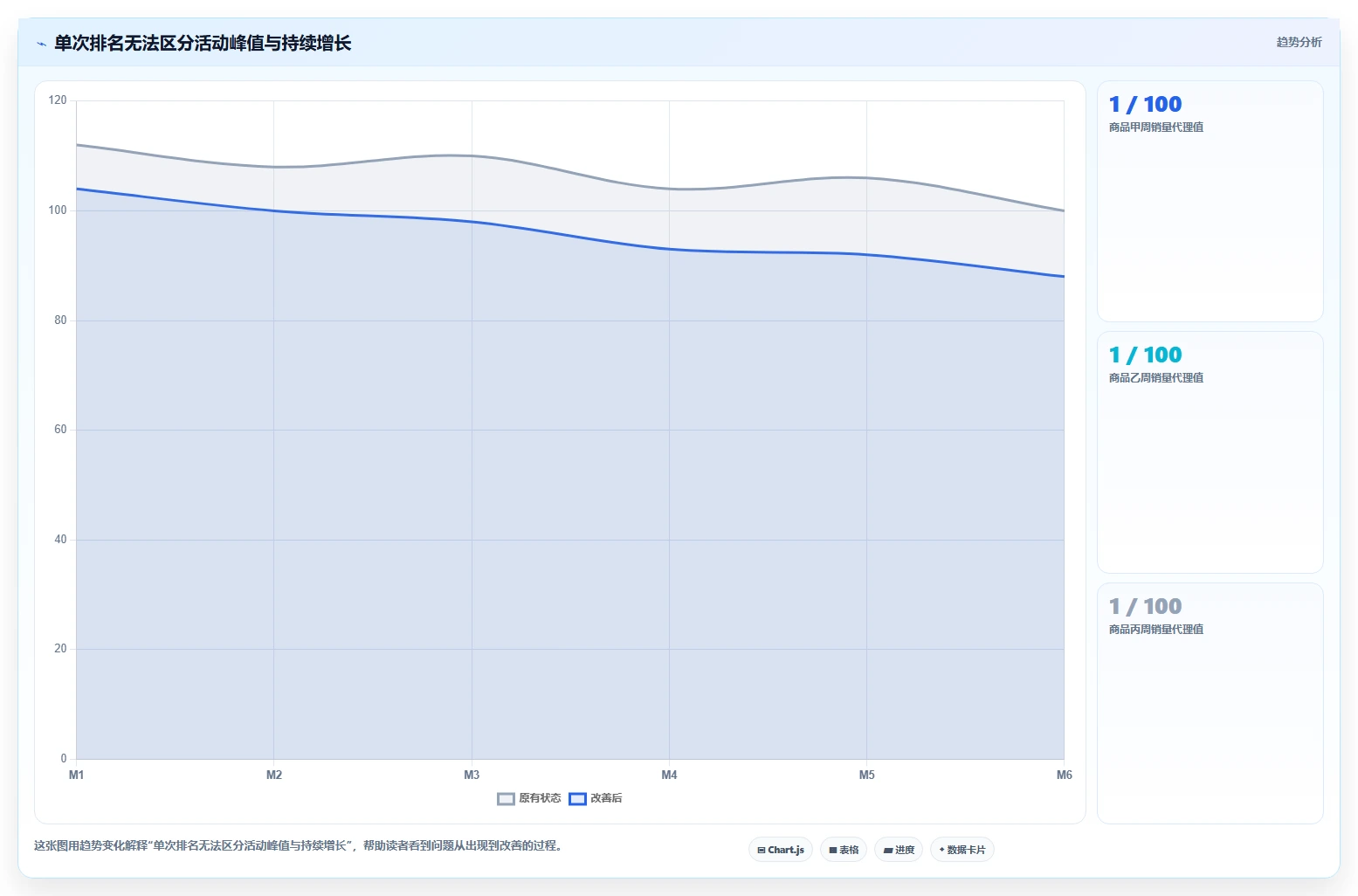This screenshot has width=1358, height=896.
Task: Click the M4 axis label
Action: 669,775
